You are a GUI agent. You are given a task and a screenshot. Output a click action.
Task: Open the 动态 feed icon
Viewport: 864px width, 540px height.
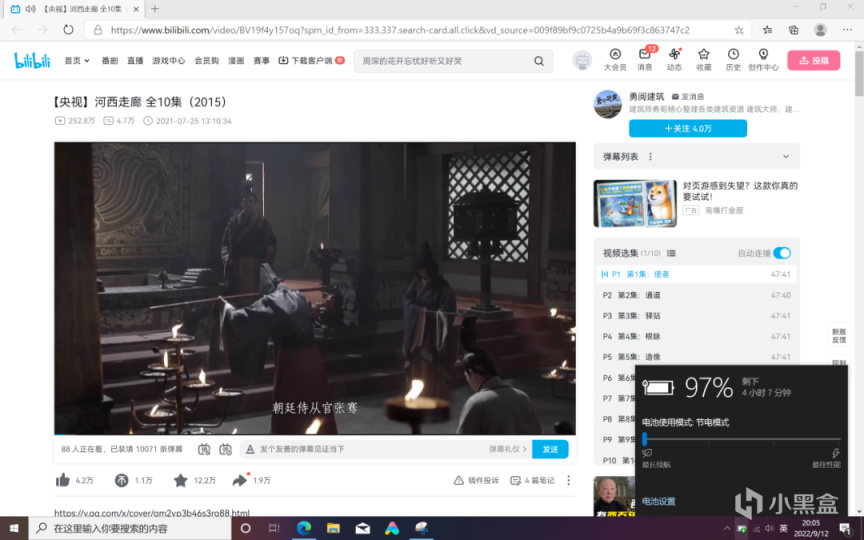(x=674, y=60)
